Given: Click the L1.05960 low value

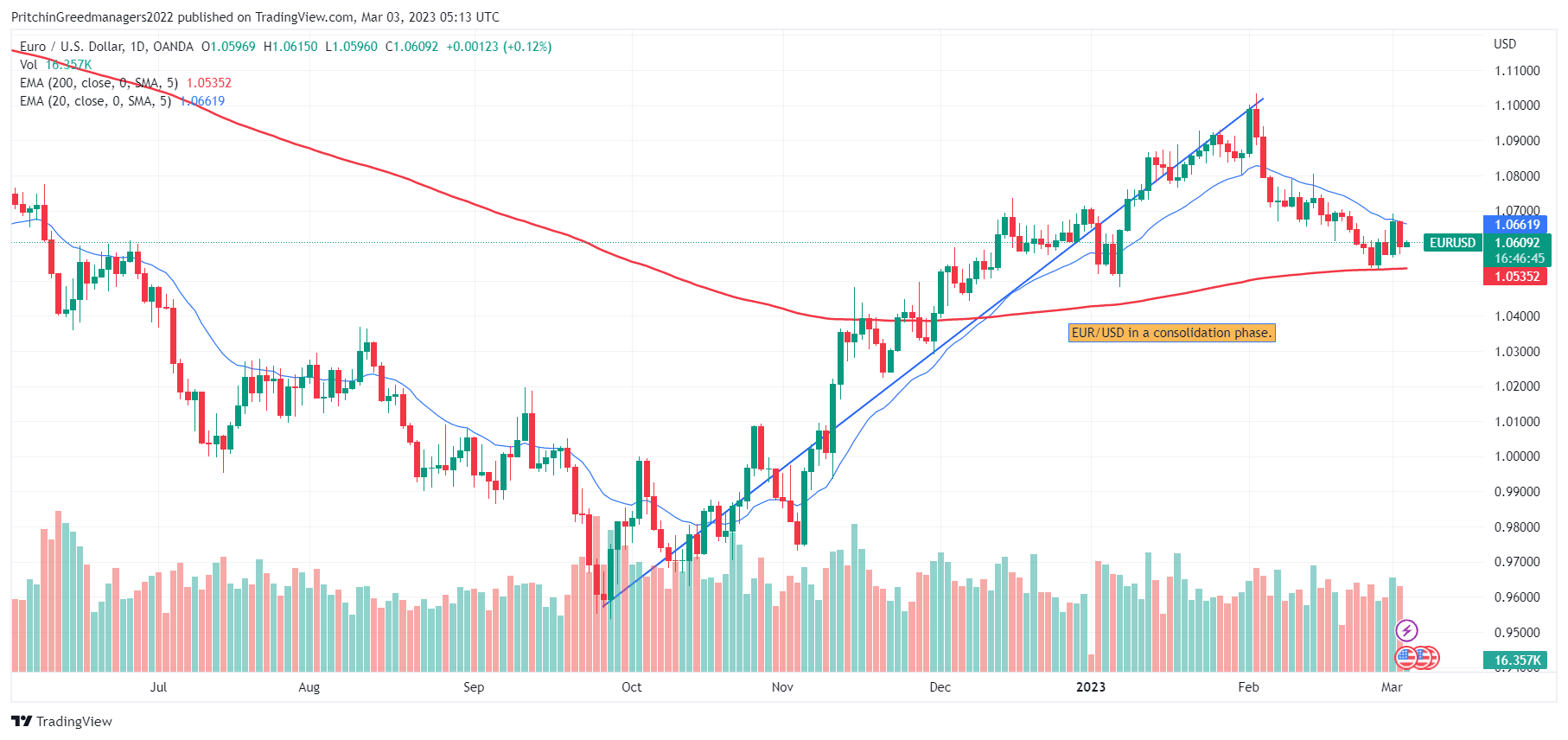Looking at the screenshot, I should coord(351,47).
